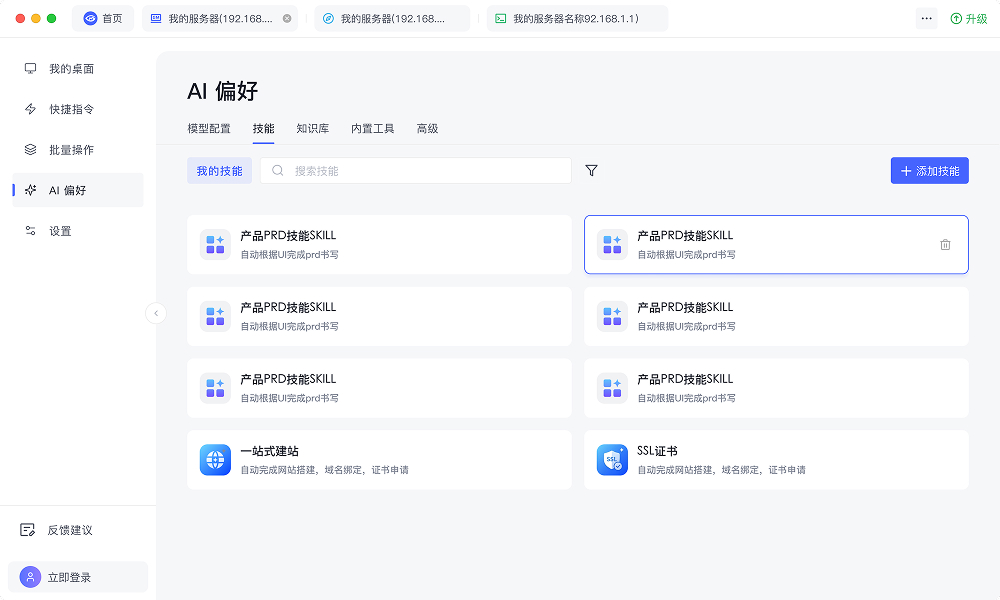This screenshot has width=1000, height=600.
Task: Open the funnel filter icon
Action: pyautogui.click(x=591, y=170)
